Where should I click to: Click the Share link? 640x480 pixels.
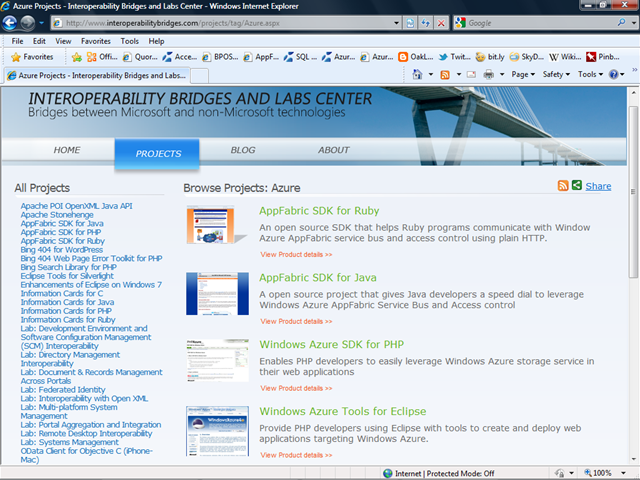click(x=598, y=186)
